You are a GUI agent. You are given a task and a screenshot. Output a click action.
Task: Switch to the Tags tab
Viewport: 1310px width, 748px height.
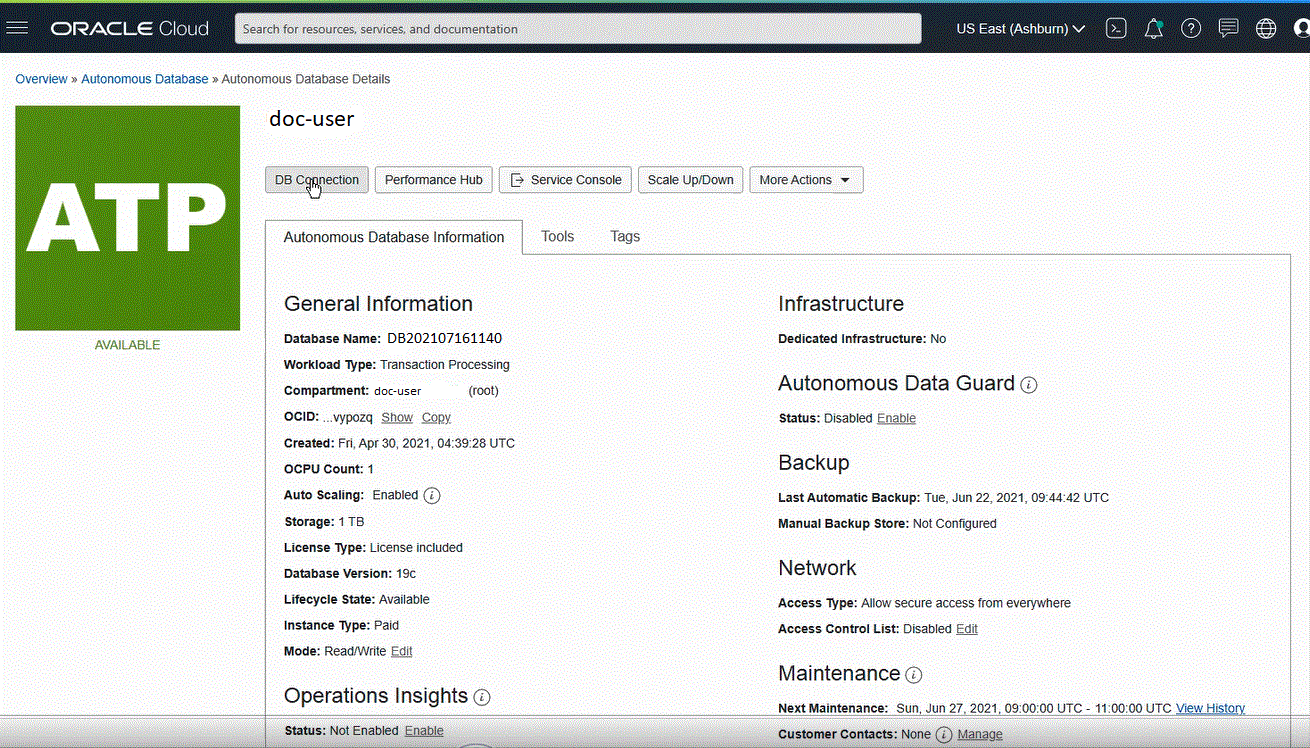625,236
